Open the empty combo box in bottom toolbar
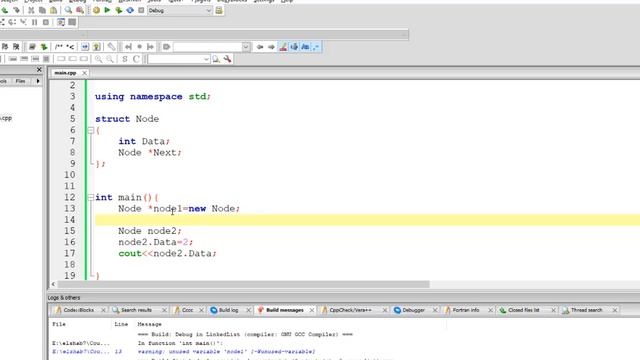Image resolution: width=640 pixels, height=360 pixels. [179, 59]
